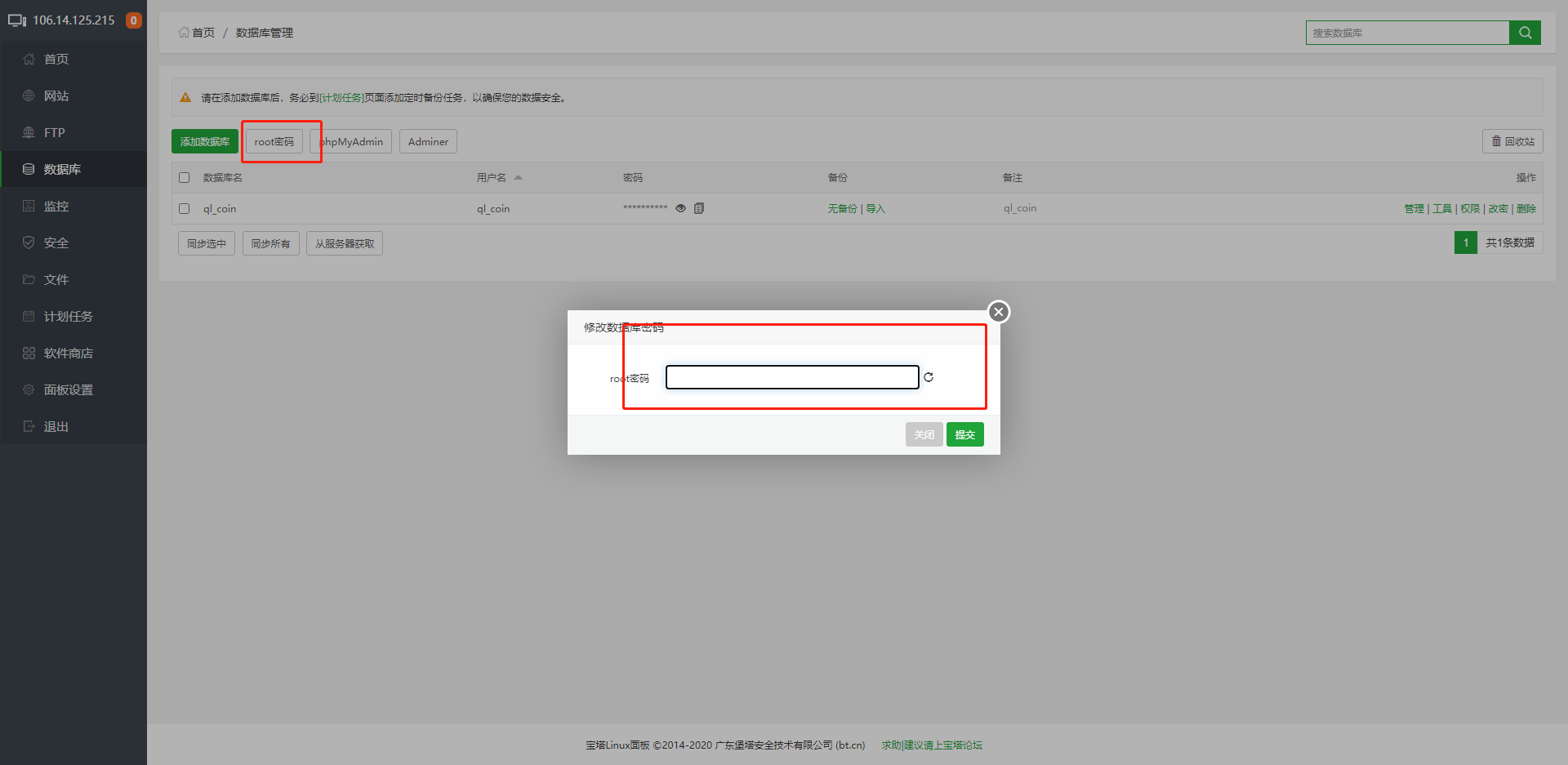Screen dimensions: 1568x765
Task: Click the 同步所有 button
Action: coord(271,243)
